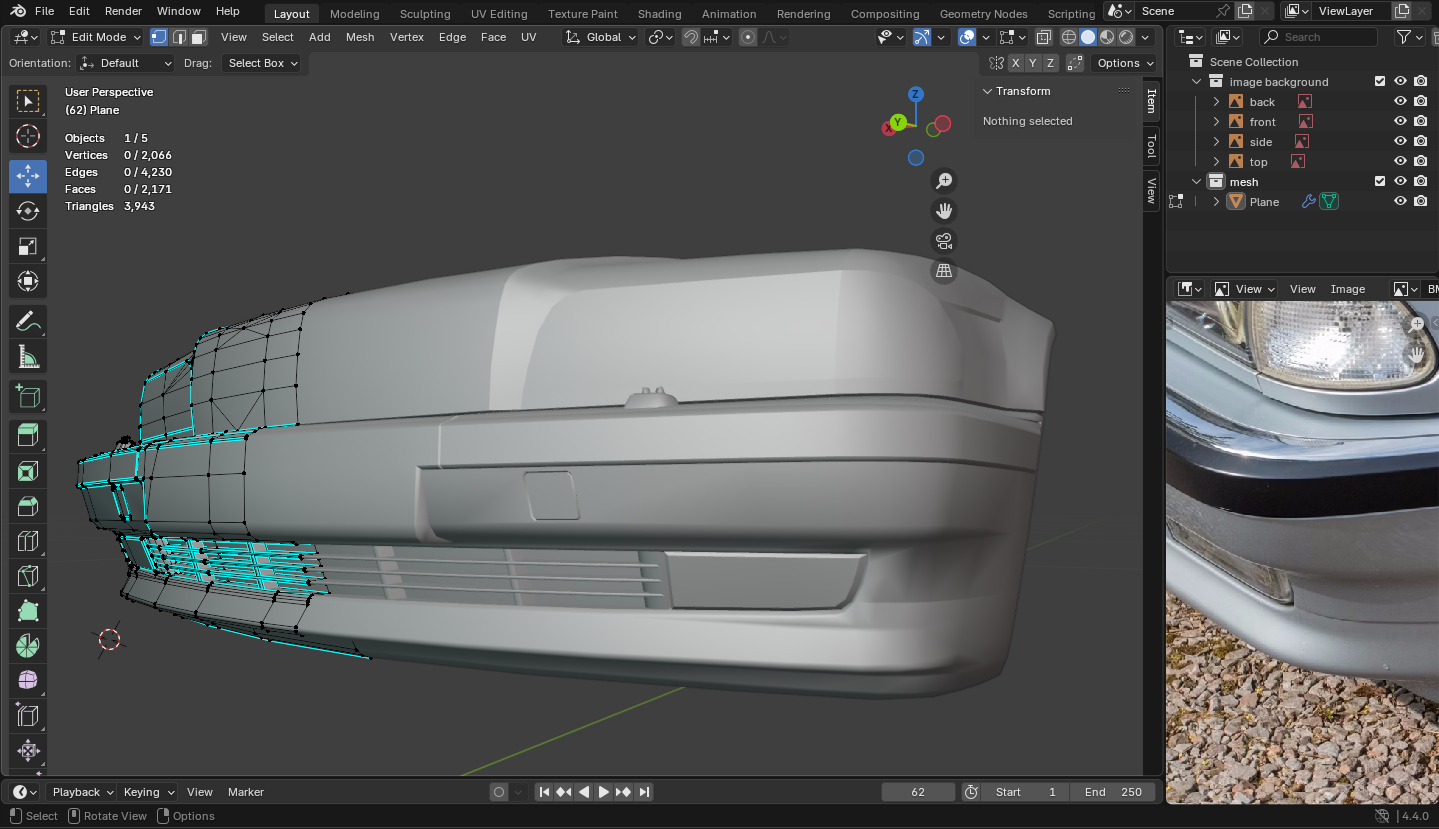This screenshot has width=1439, height=829.
Task: Open the Edit Mode dropdown
Action: [x=96, y=37]
